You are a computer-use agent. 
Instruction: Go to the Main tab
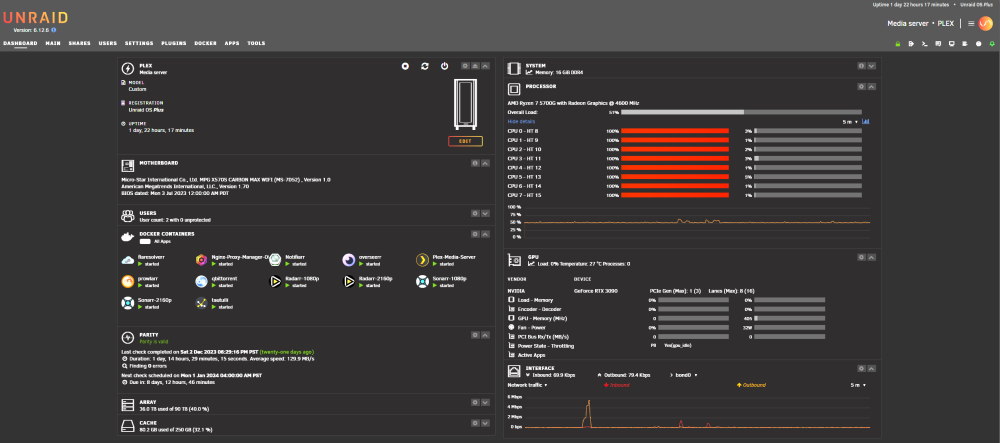click(x=53, y=43)
